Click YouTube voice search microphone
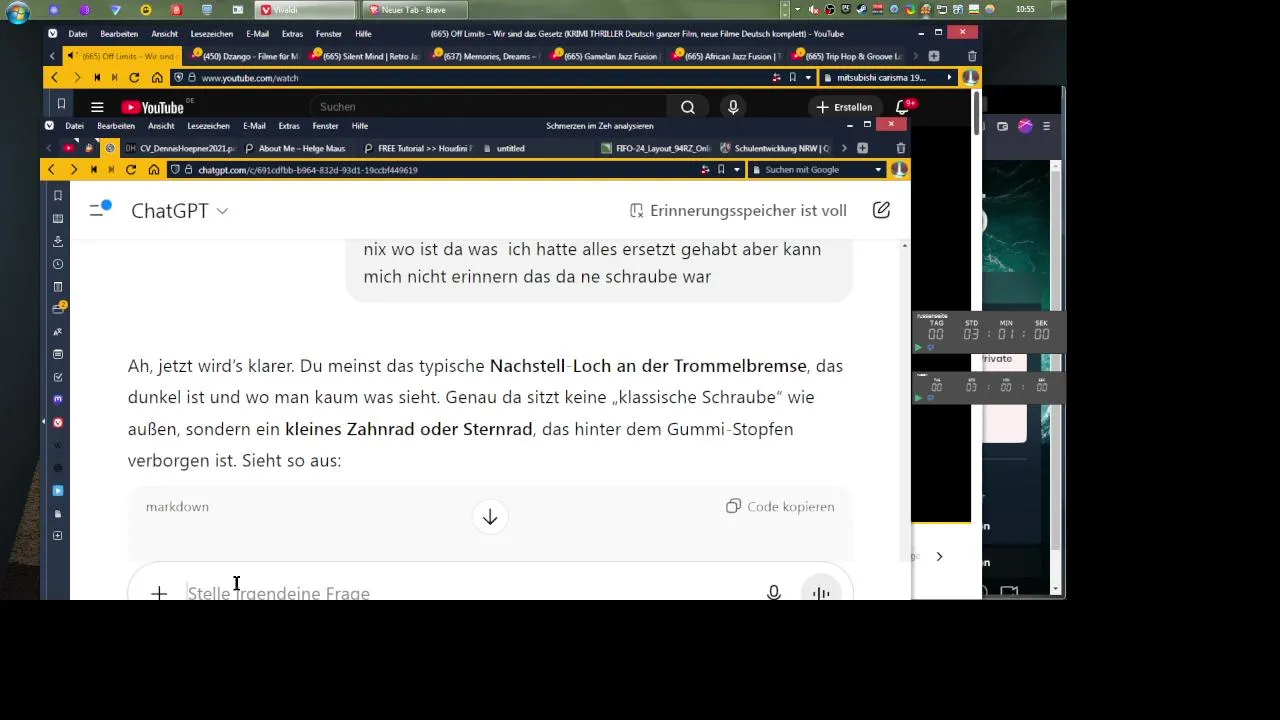Screen dimensions: 1280x720 point(733,107)
